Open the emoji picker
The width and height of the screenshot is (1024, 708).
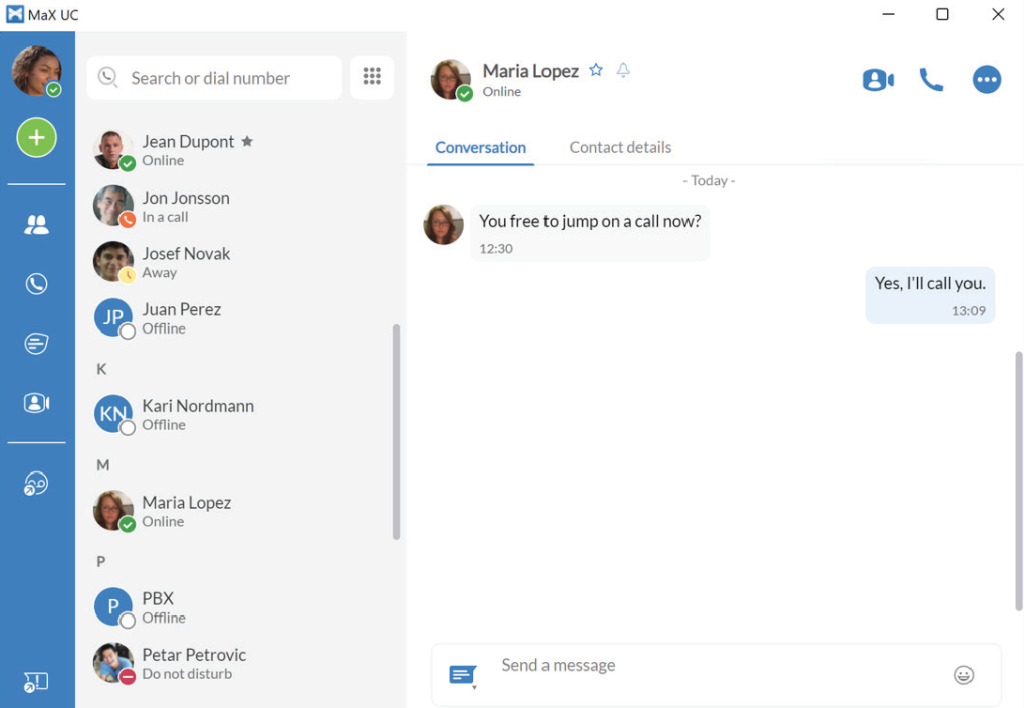click(x=964, y=675)
